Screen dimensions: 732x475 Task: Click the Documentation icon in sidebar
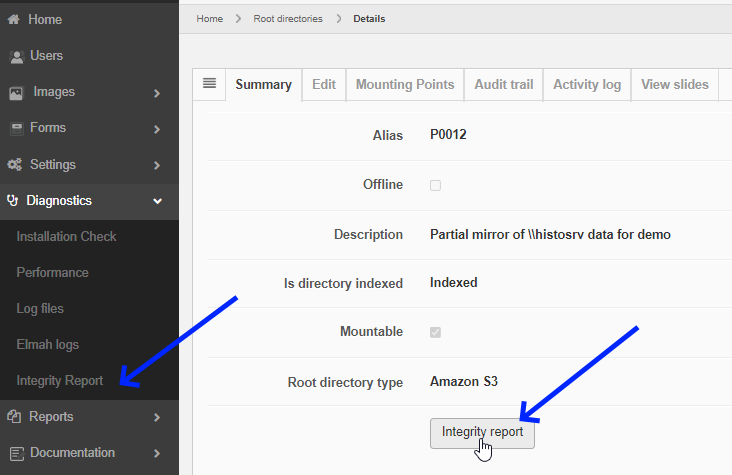click(x=16, y=453)
